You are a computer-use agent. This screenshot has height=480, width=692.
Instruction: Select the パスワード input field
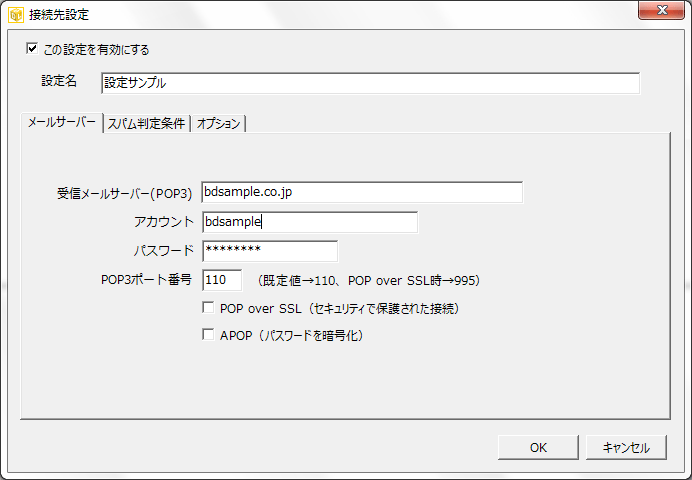coord(270,251)
